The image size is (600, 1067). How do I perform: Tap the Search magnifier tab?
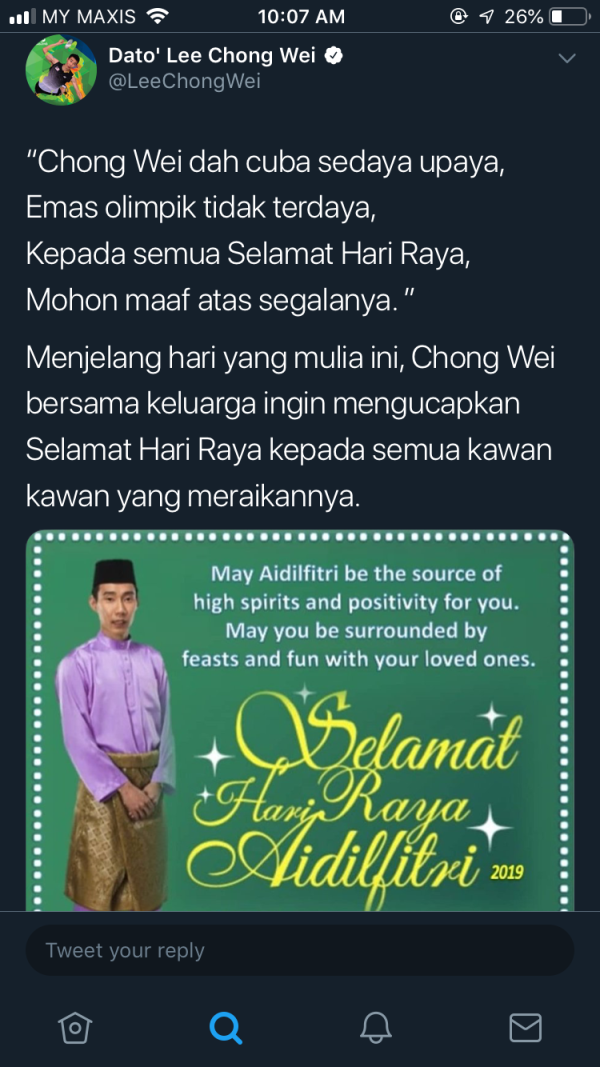click(225, 1027)
